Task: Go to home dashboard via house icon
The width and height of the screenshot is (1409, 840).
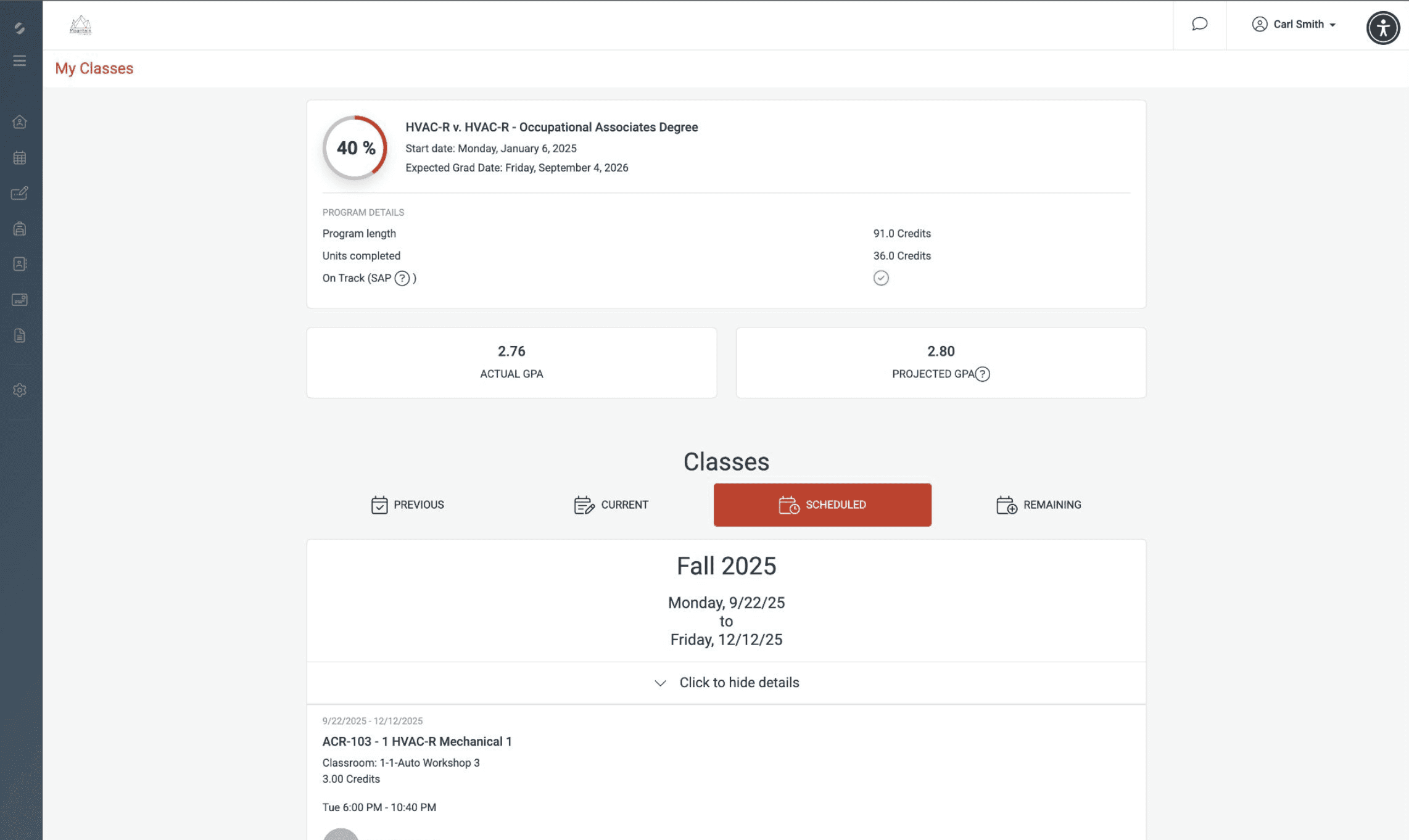Action: 20,122
